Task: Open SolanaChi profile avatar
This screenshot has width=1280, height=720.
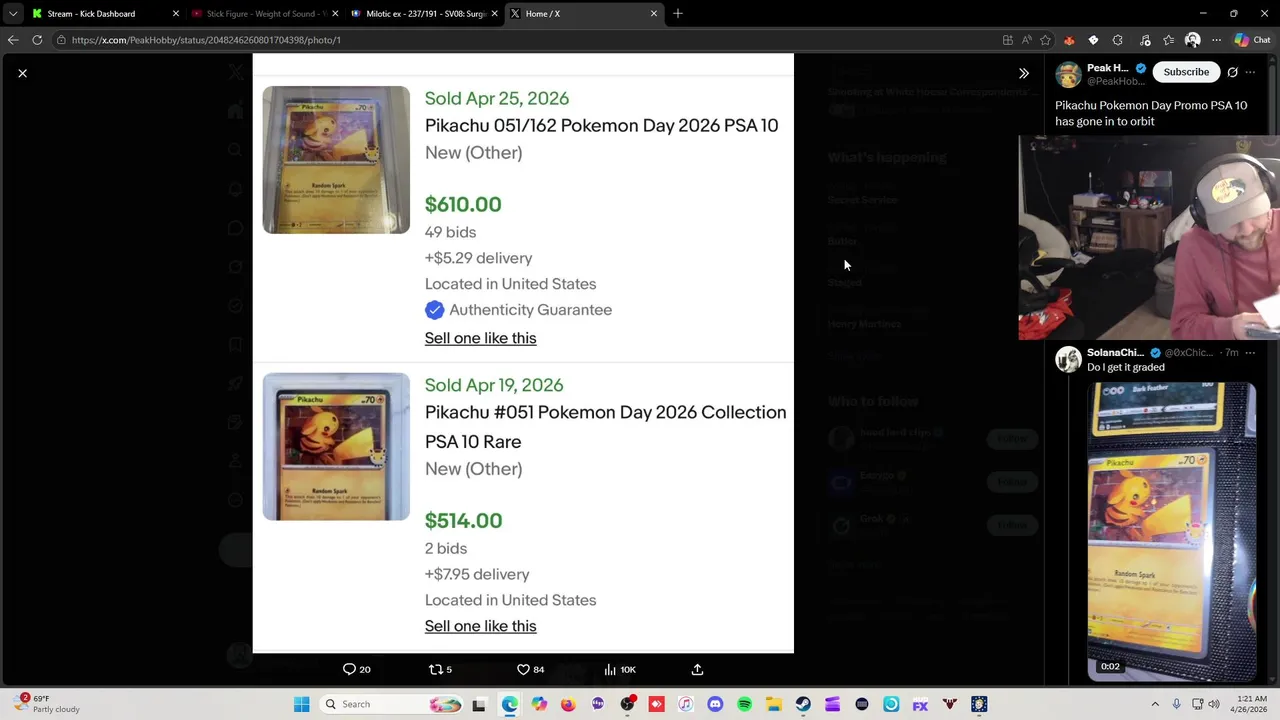Action: click(1068, 358)
